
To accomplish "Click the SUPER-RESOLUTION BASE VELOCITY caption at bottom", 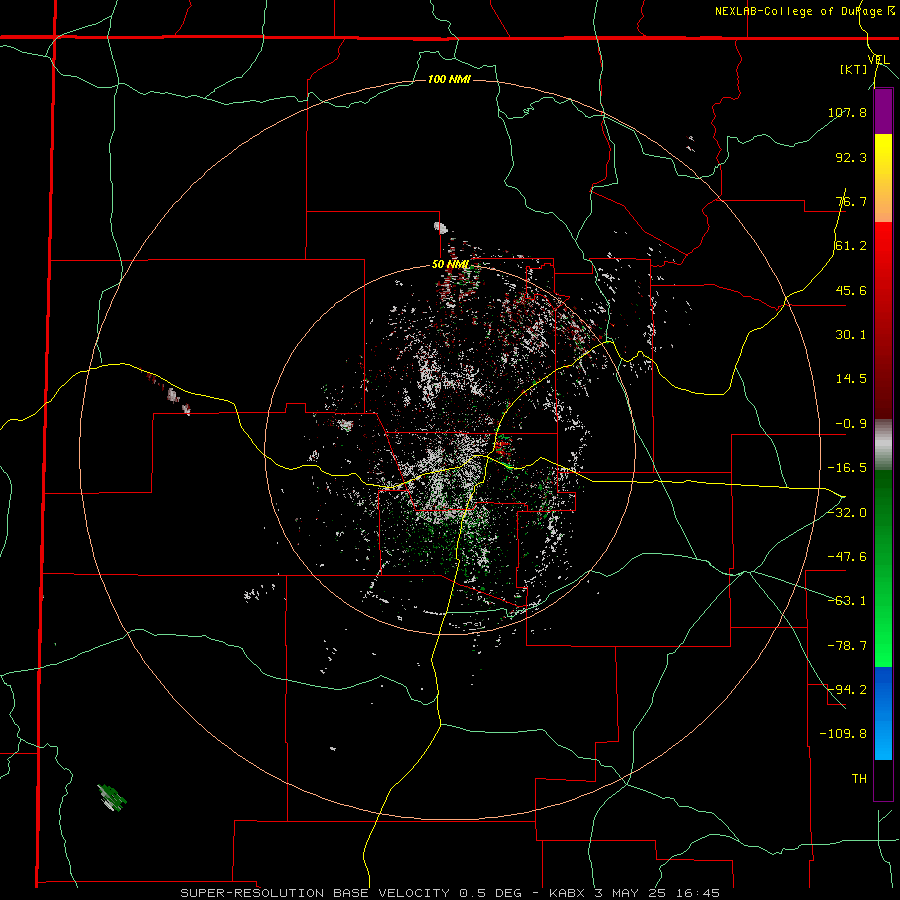I will (450, 893).
